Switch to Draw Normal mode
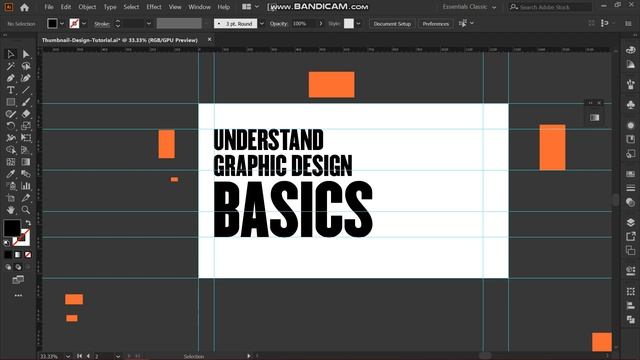Image resolution: width=640 pixels, height=360 pixels. pos(8,267)
